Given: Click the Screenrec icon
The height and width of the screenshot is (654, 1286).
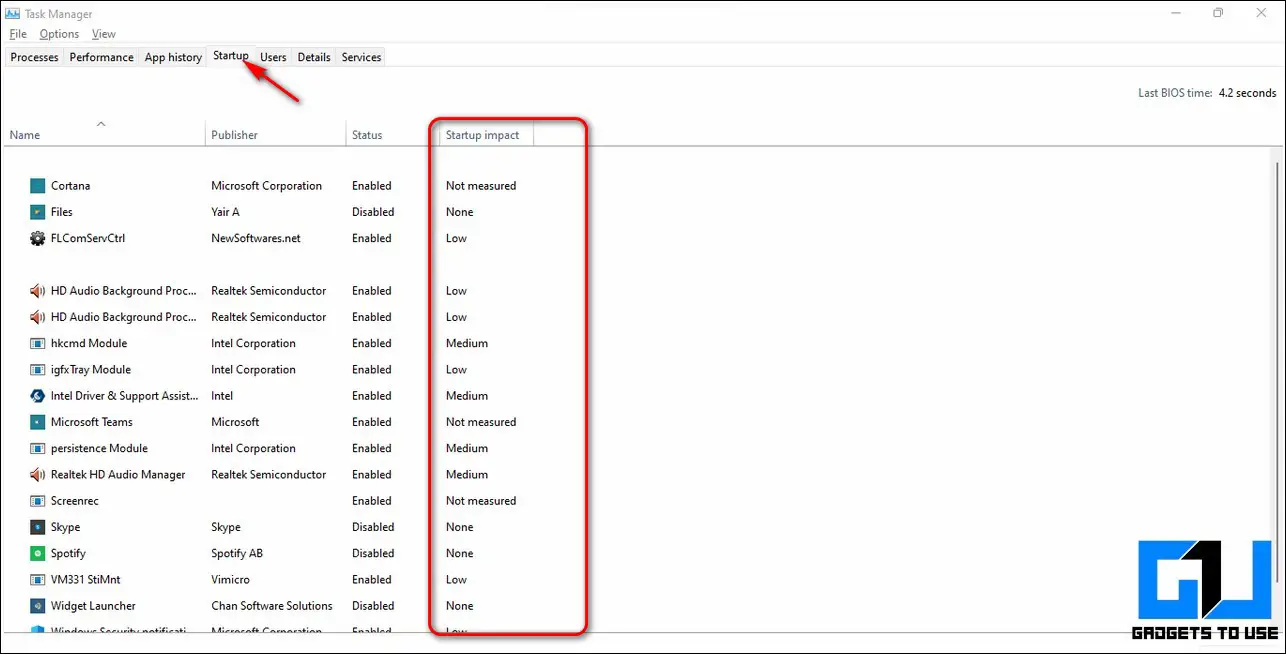Looking at the screenshot, I should pyautogui.click(x=38, y=501).
